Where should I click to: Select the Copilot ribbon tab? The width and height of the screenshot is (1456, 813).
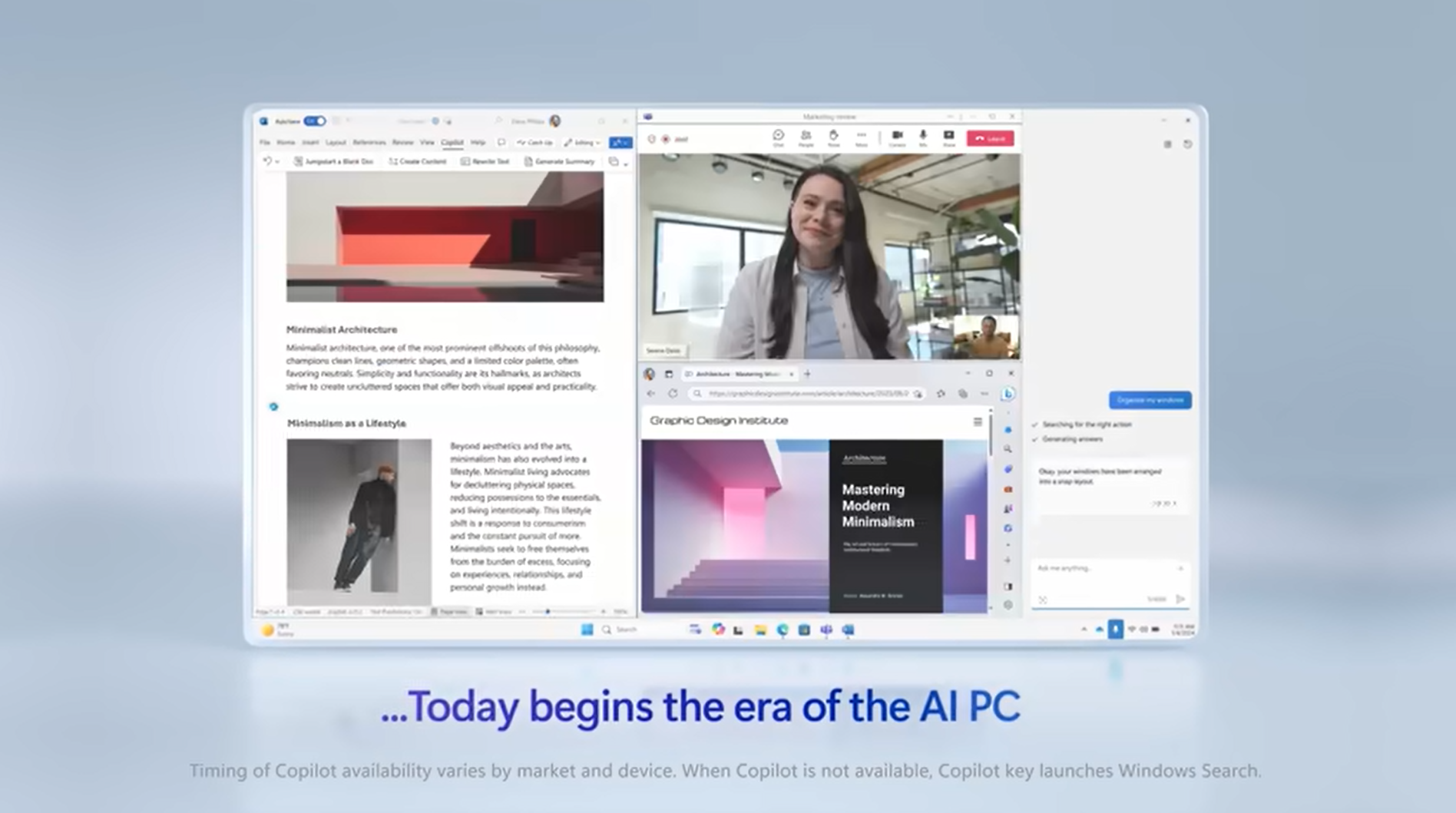click(x=452, y=142)
